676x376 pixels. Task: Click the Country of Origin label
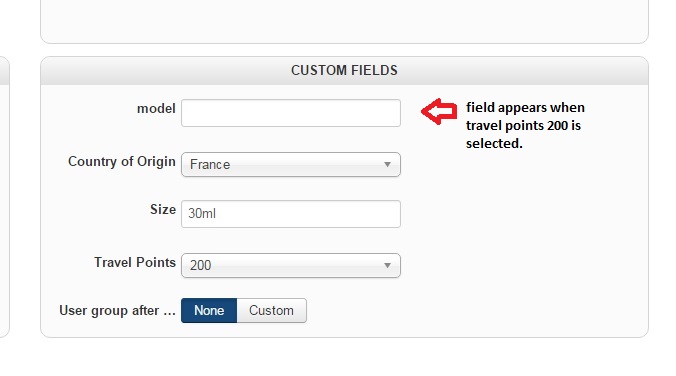[x=122, y=161]
